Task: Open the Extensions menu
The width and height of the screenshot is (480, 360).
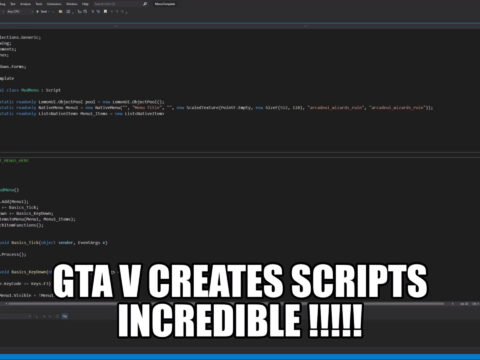Action: pos(54,4)
